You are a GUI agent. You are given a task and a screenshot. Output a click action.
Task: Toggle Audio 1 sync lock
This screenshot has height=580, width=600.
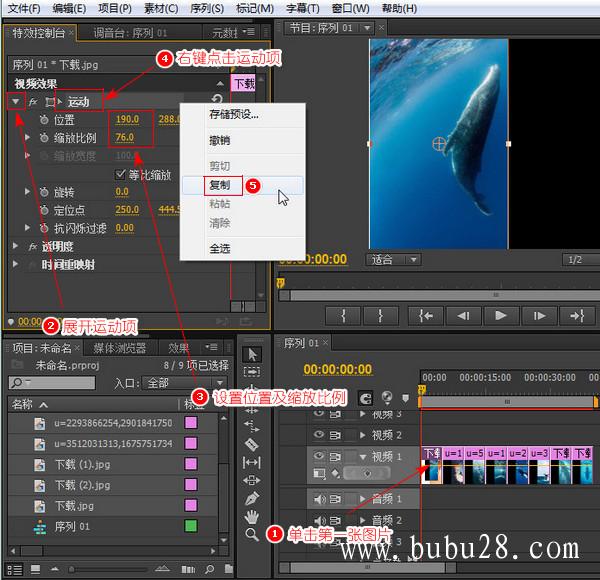tap(335, 499)
